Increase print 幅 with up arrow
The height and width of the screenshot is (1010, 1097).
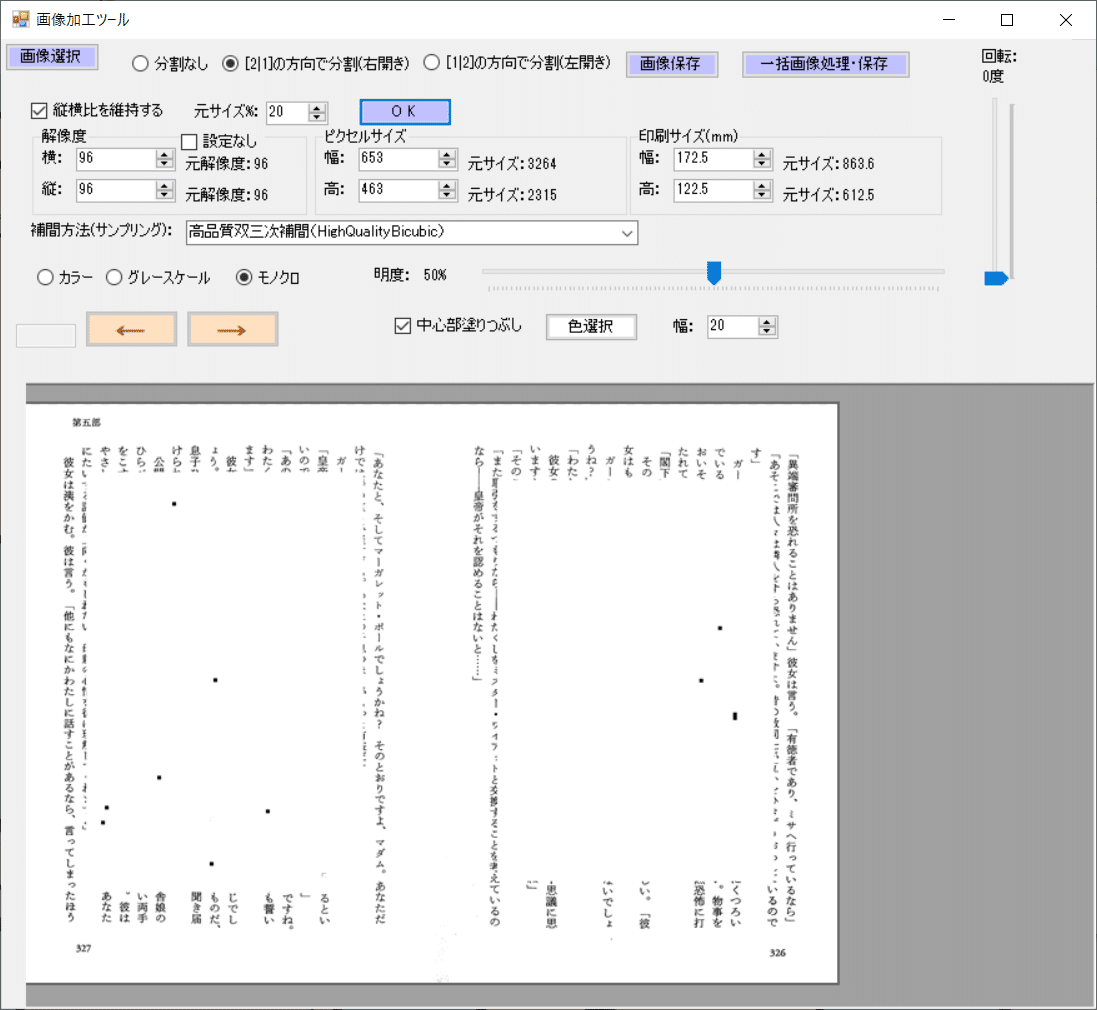pos(762,154)
